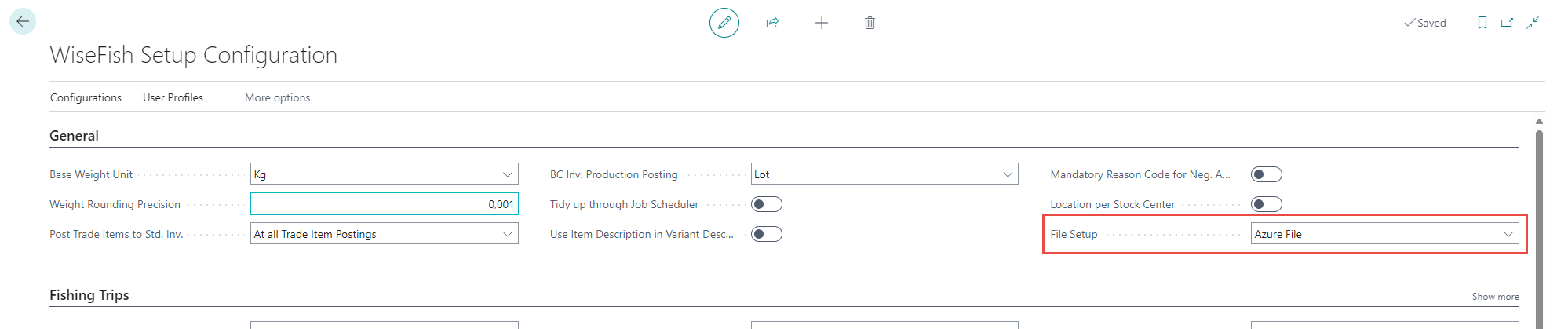This screenshot has height=329, width=1568.
Task: Open the File Setup dropdown
Action: tap(1508, 234)
